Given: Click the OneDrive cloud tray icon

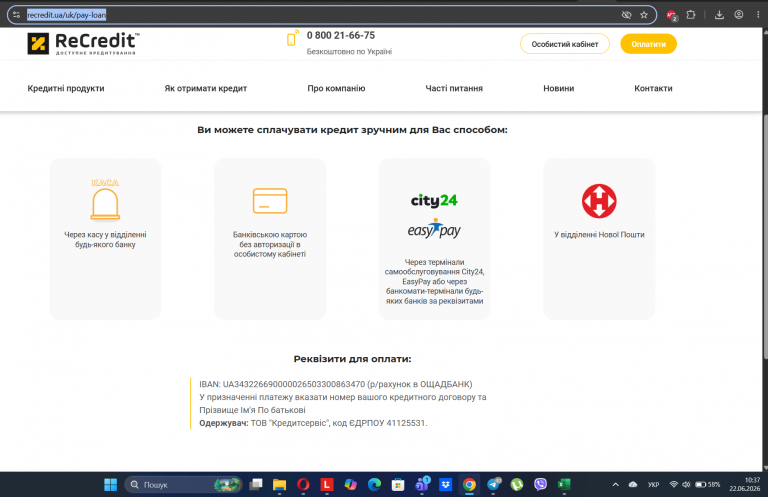Looking at the screenshot, I should coord(633,484).
